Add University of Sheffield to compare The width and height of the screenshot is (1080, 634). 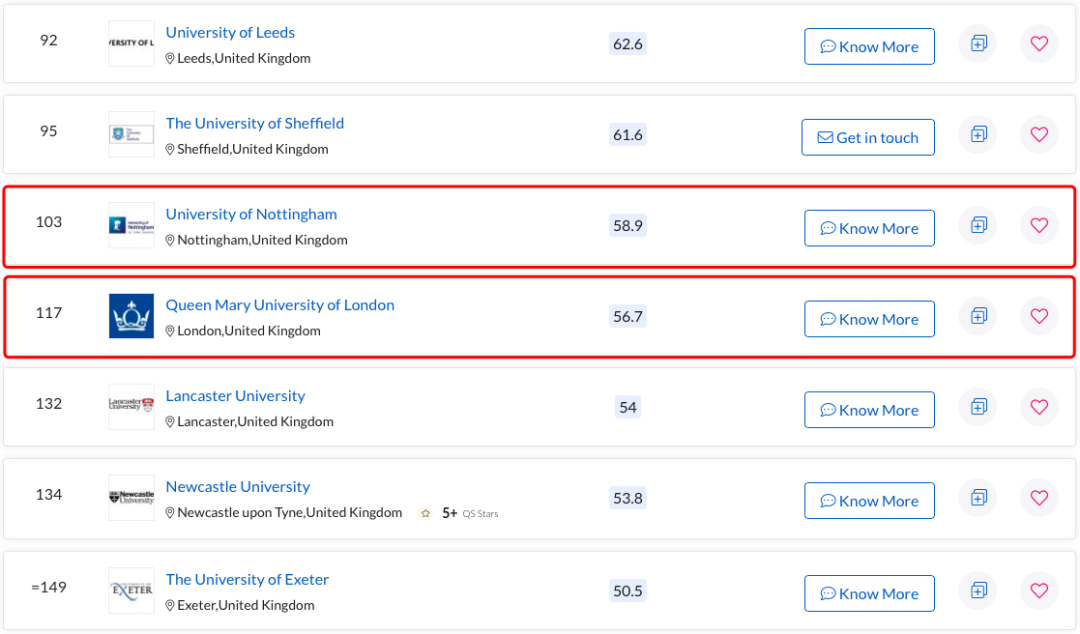pos(978,134)
